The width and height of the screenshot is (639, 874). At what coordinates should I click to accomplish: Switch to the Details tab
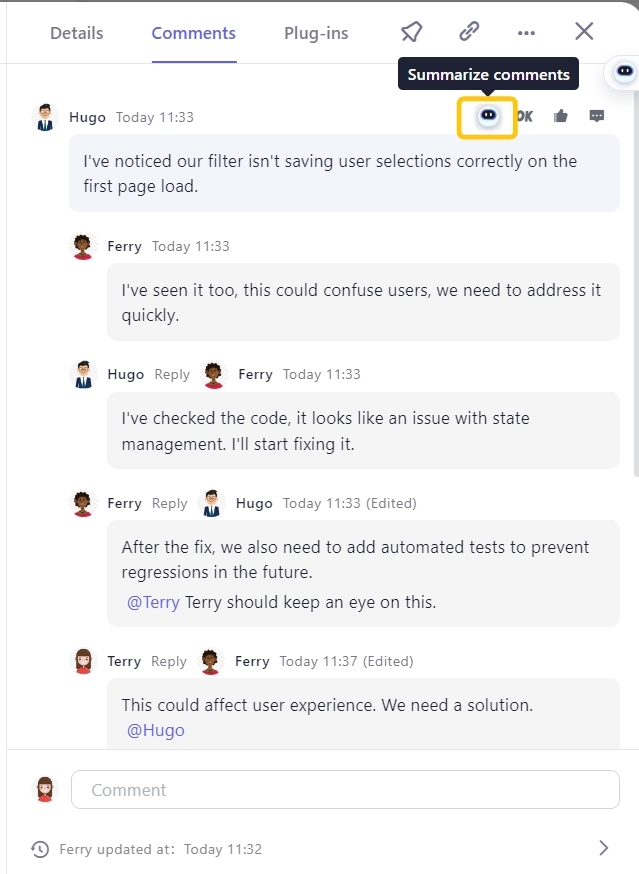pos(77,33)
